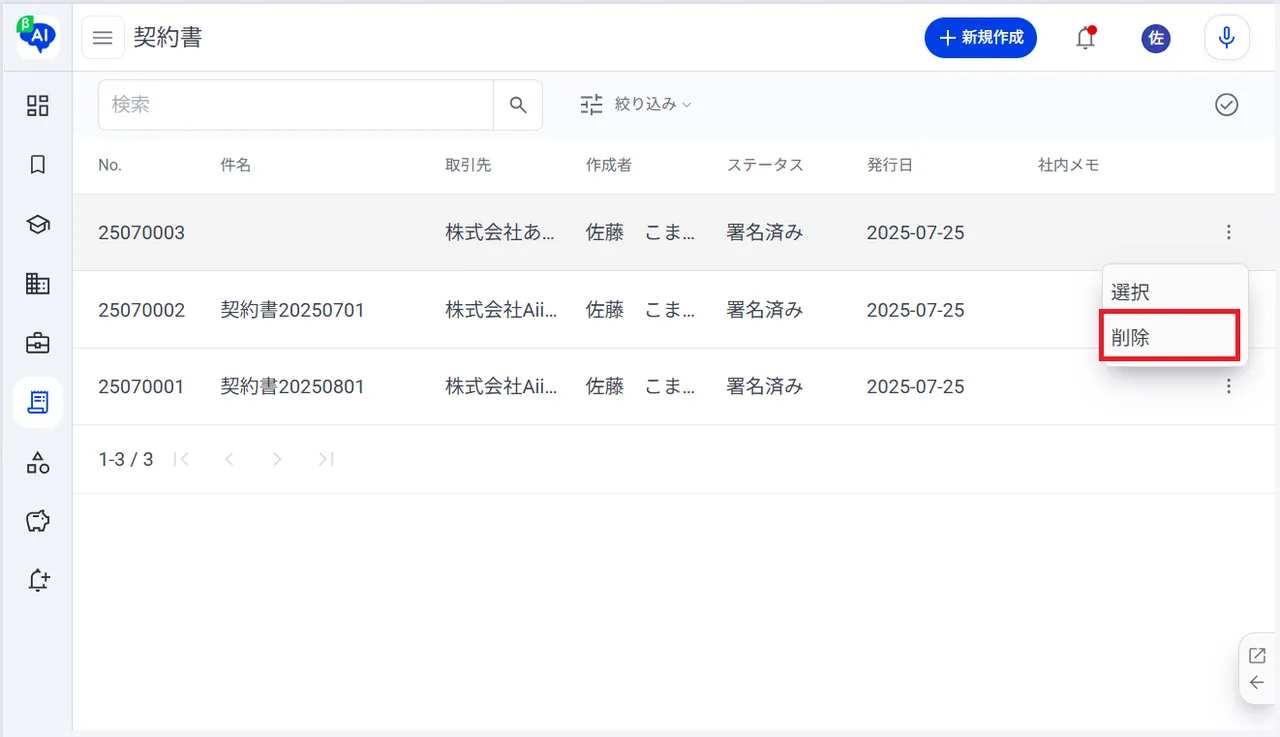Click 2025-07-25 date in row 25070001

[x=916, y=386]
